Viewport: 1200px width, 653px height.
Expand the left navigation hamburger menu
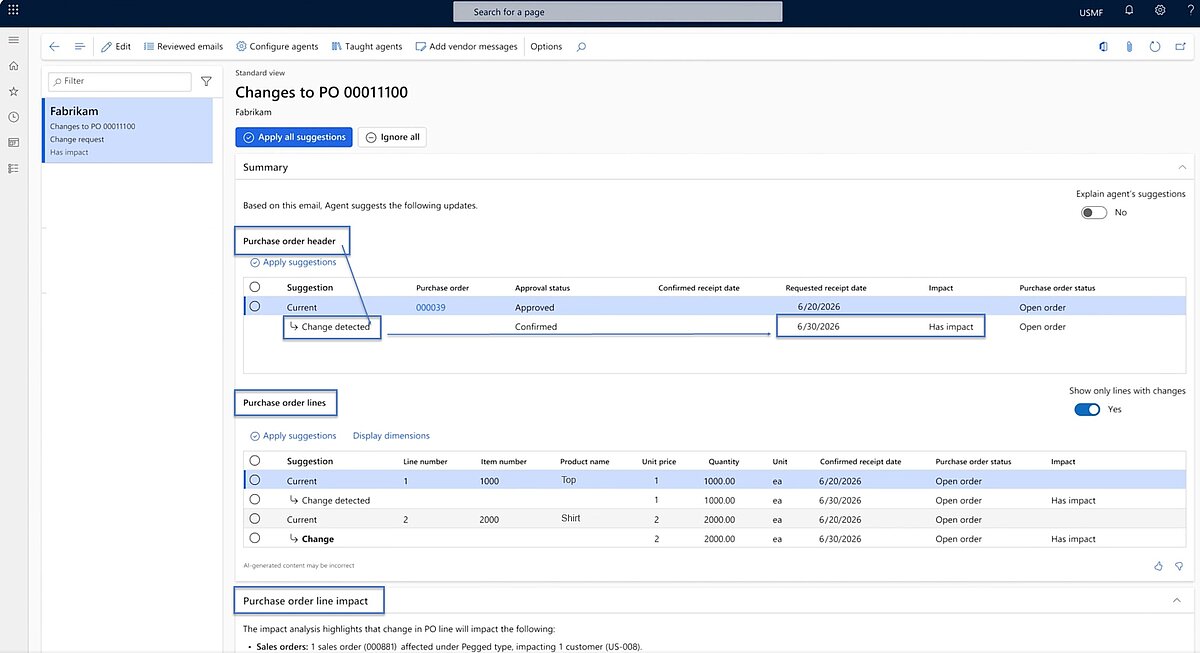click(13, 40)
